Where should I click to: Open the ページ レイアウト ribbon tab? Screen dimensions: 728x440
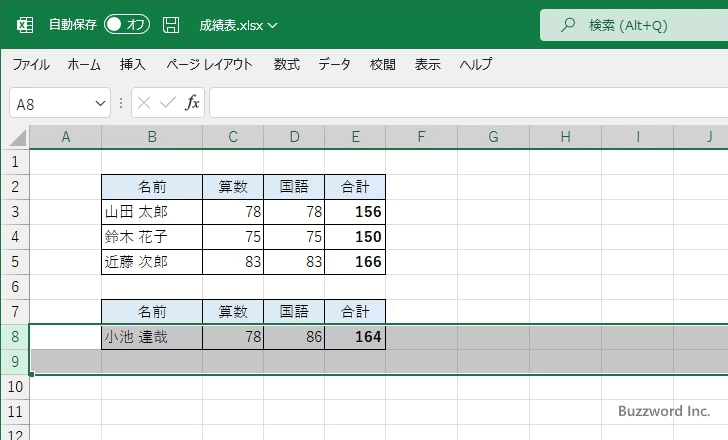pyautogui.click(x=209, y=64)
